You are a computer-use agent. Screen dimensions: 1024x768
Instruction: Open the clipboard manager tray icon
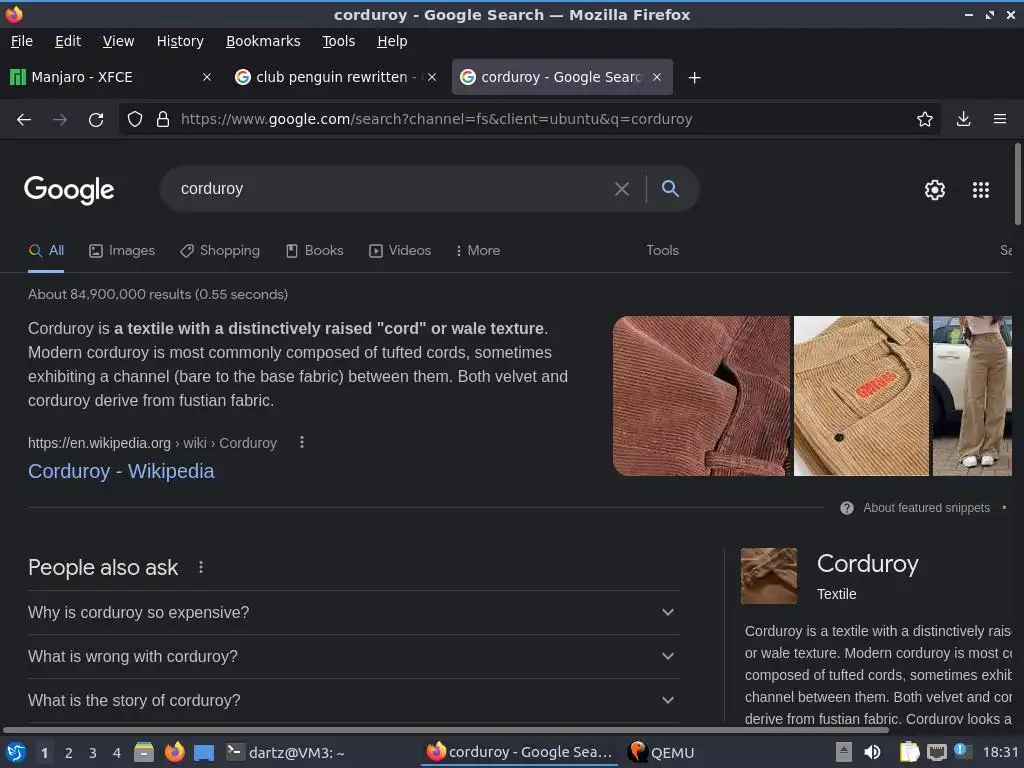[909, 752]
